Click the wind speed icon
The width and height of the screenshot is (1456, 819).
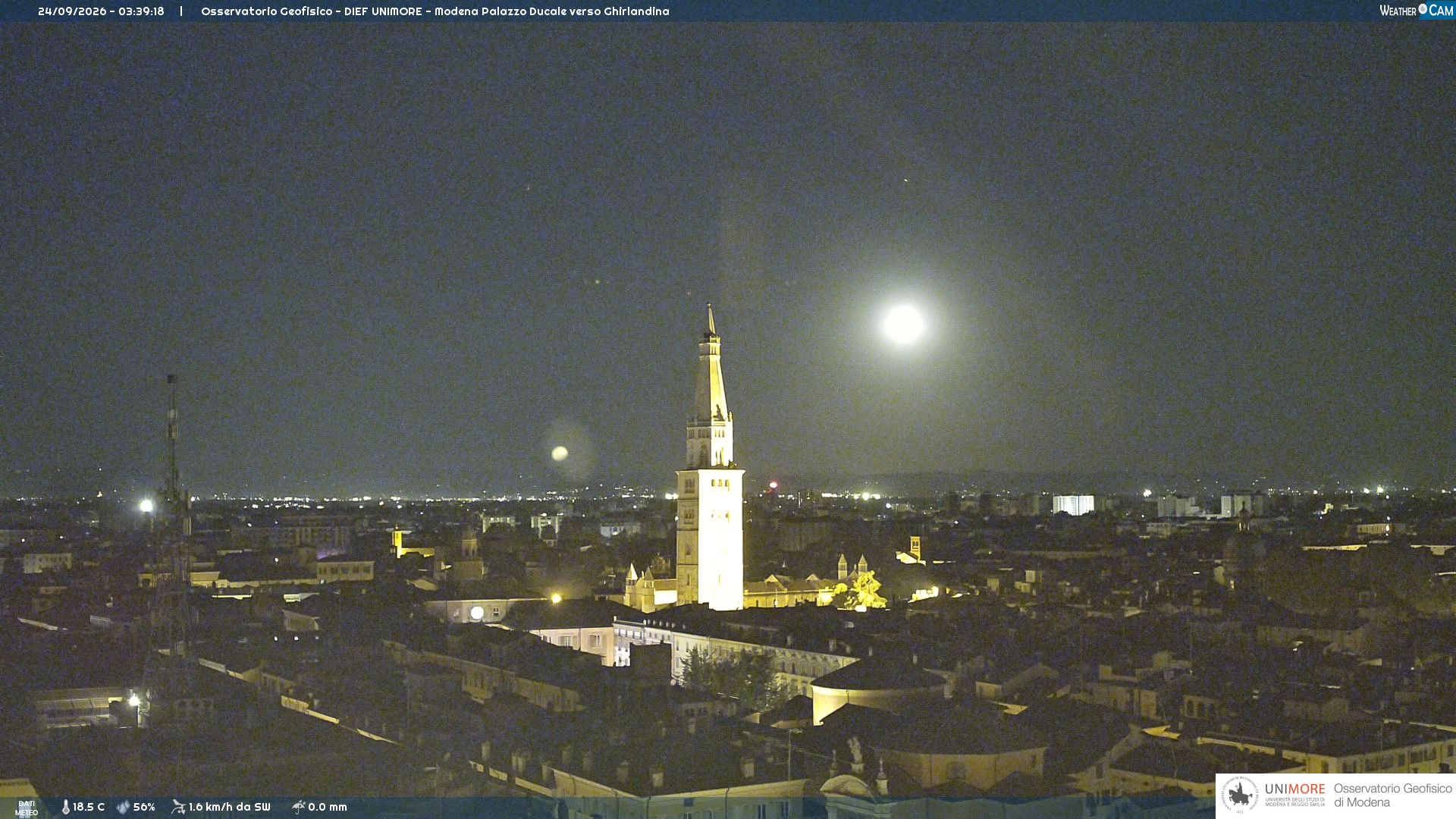(x=178, y=807)
